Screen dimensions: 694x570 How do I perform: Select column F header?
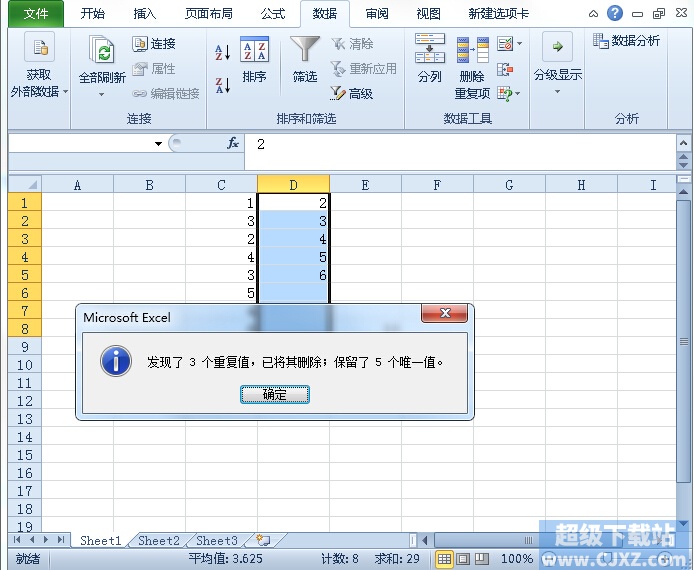point(437,185)
